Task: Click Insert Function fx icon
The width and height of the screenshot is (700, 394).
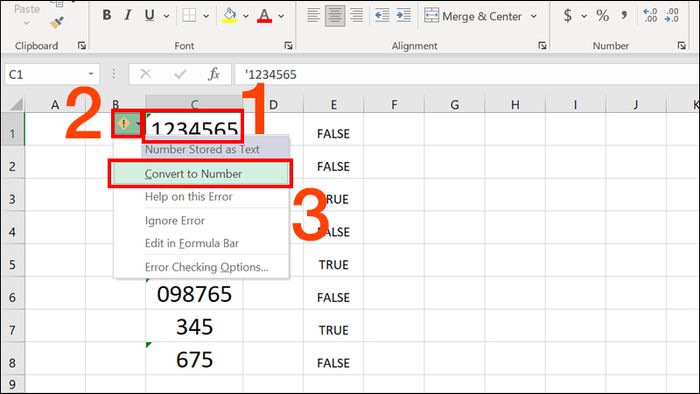Action: point(214,74)
